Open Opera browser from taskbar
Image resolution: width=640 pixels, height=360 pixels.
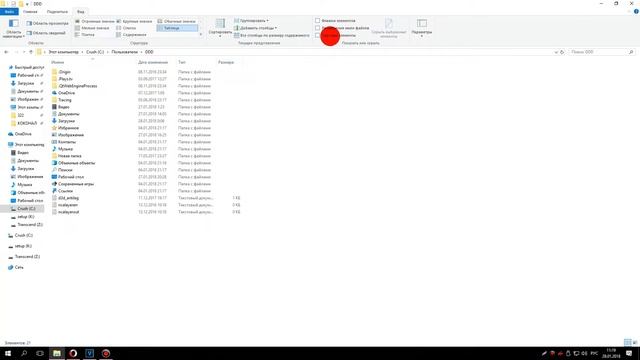(73, 353)
